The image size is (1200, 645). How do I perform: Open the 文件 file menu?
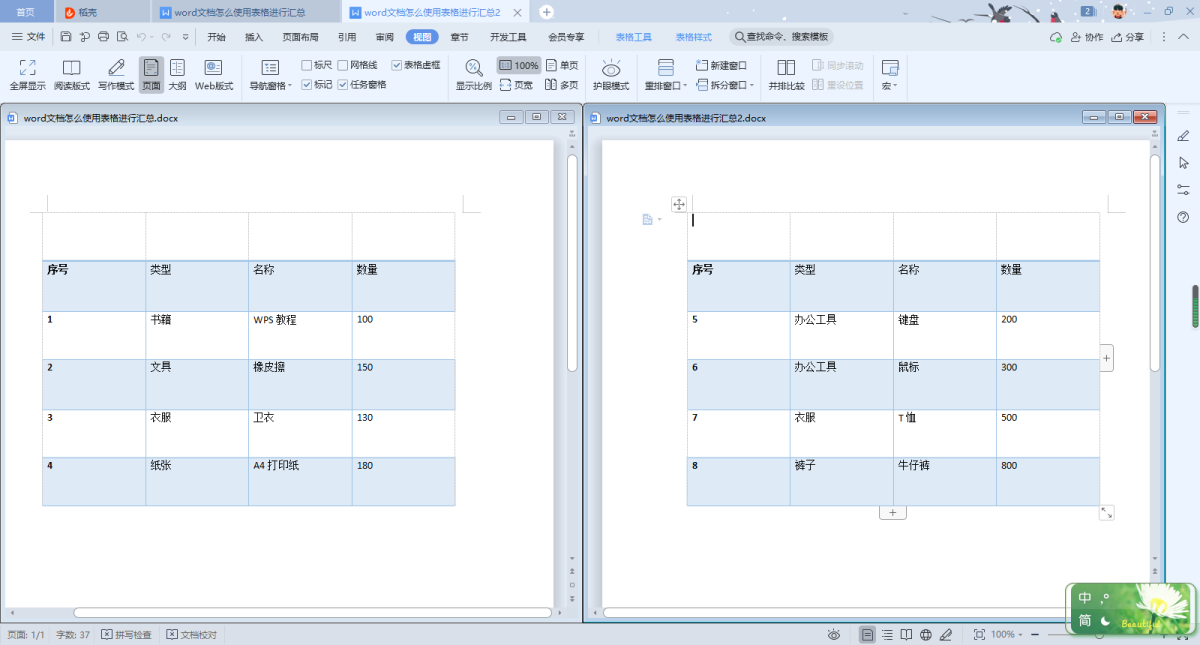(x=29, y=37)
